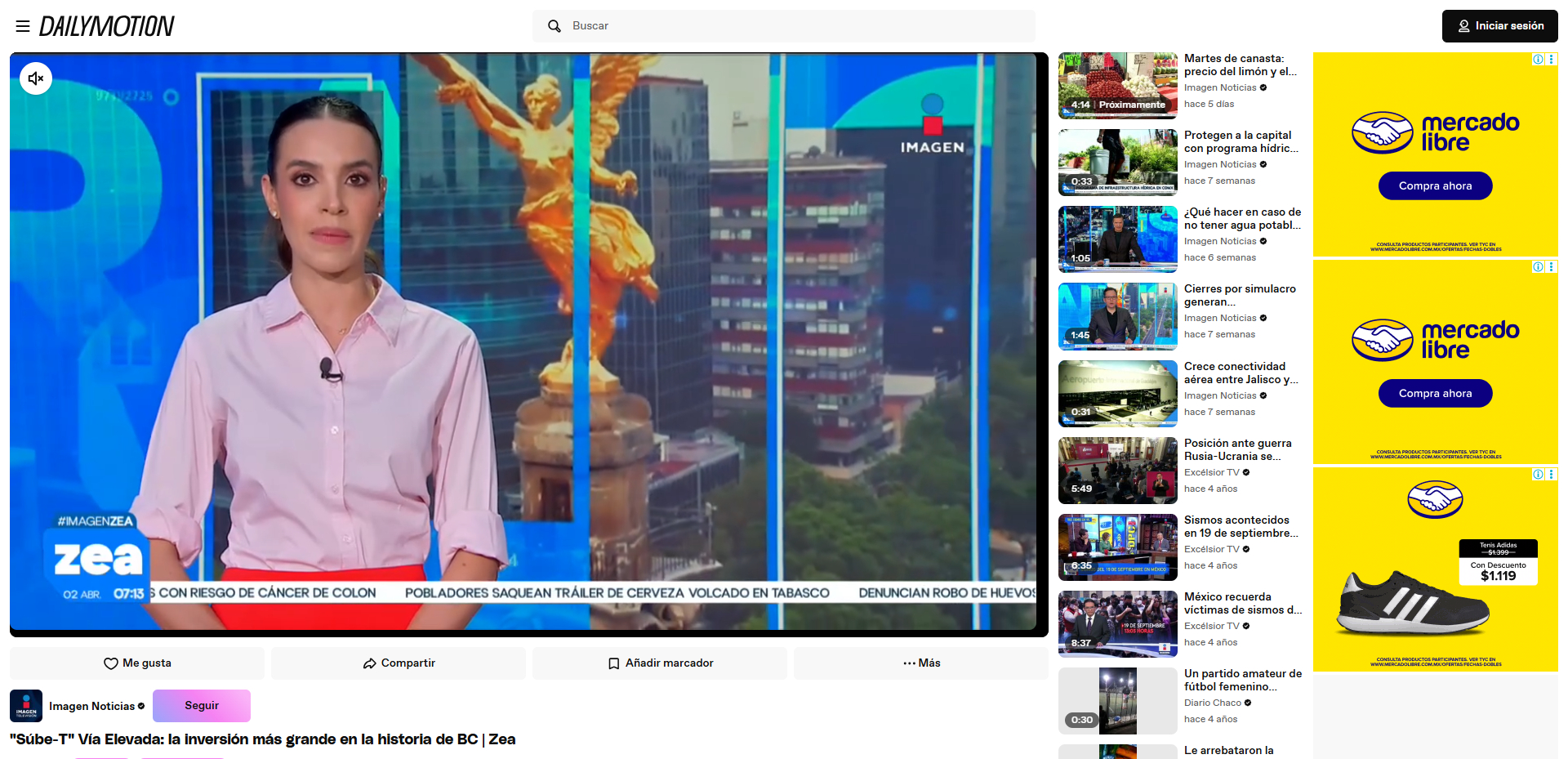Click Diario Chaco channel name
This screenshot has height=759, width=1568.
(x=1213, y=703)
